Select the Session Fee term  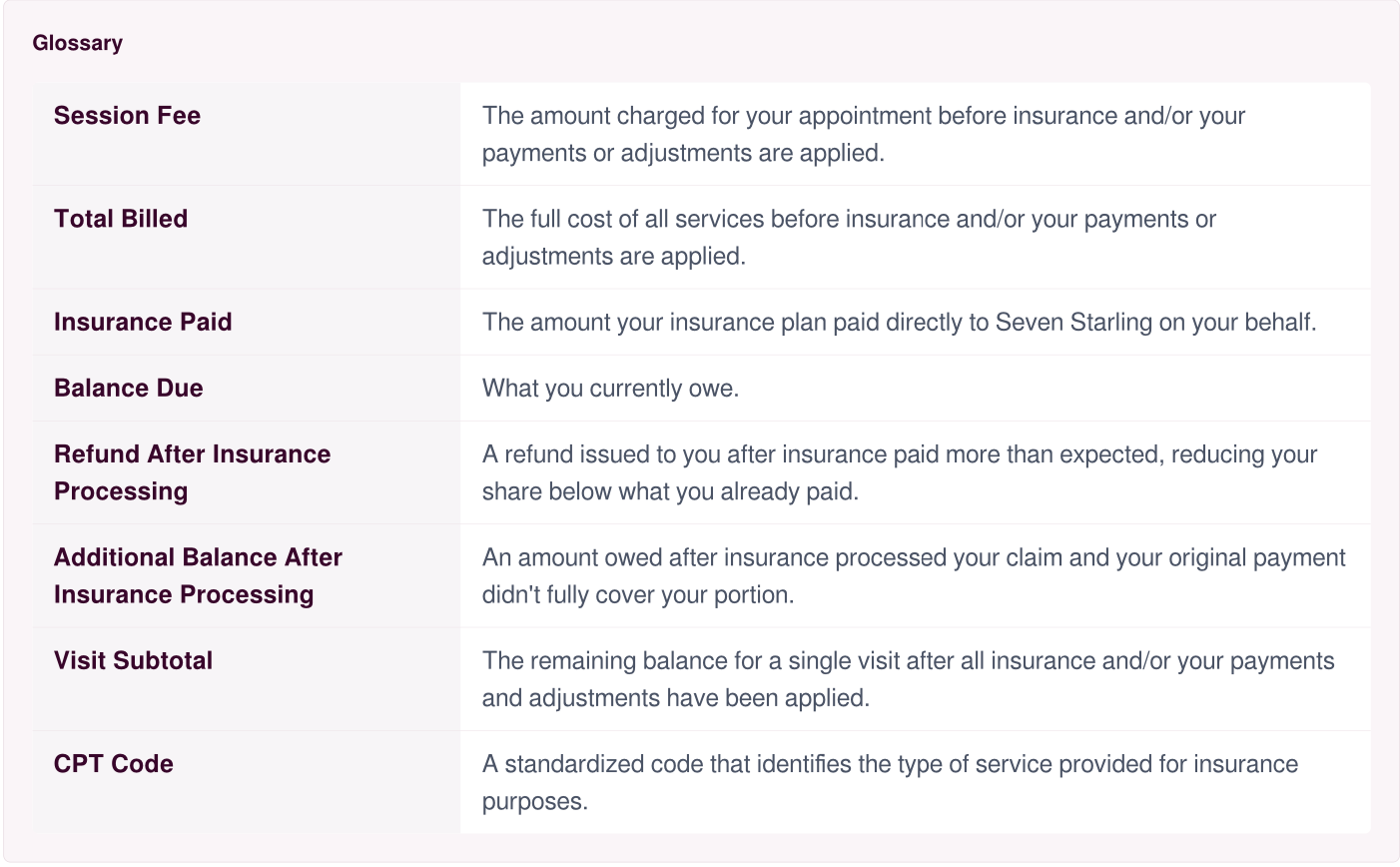click(127, 116)
